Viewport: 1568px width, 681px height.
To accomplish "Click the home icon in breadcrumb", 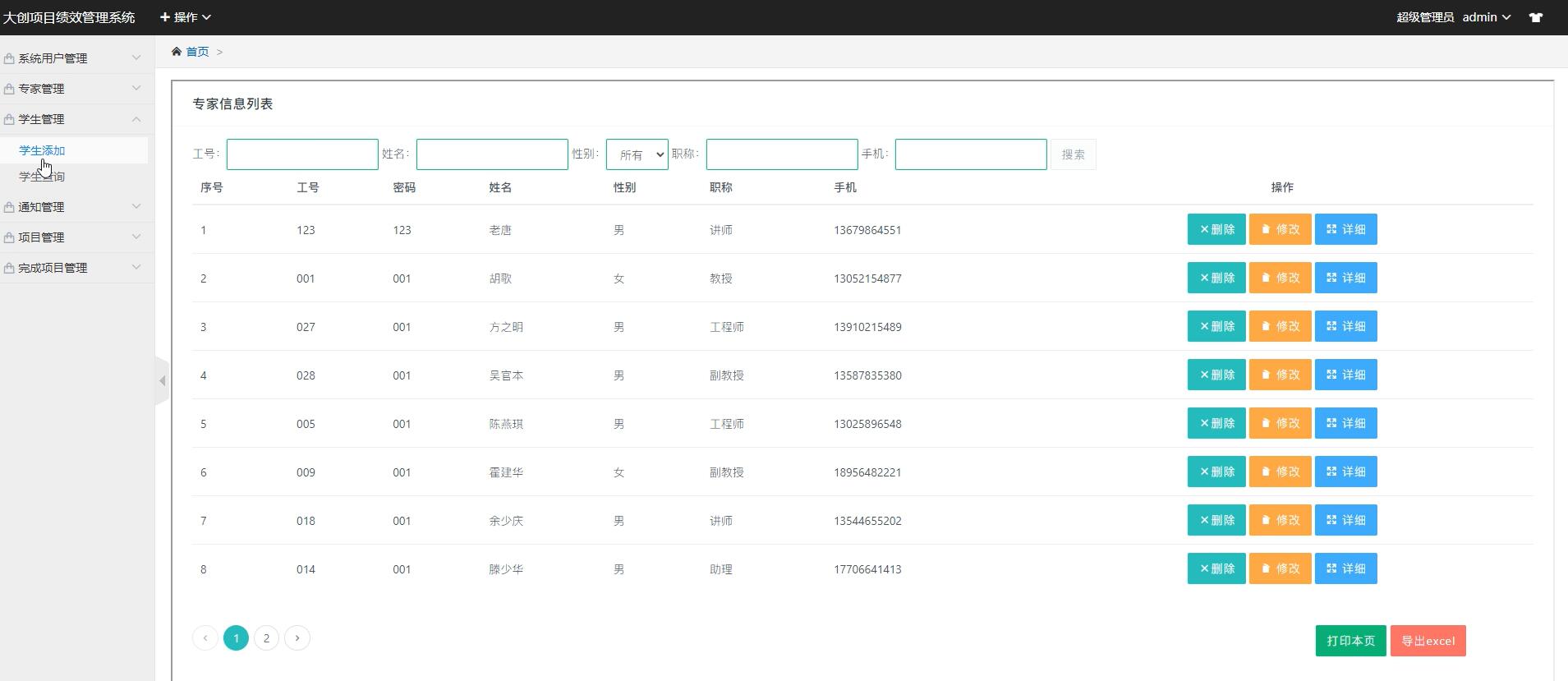I will [x=177, y=52].
